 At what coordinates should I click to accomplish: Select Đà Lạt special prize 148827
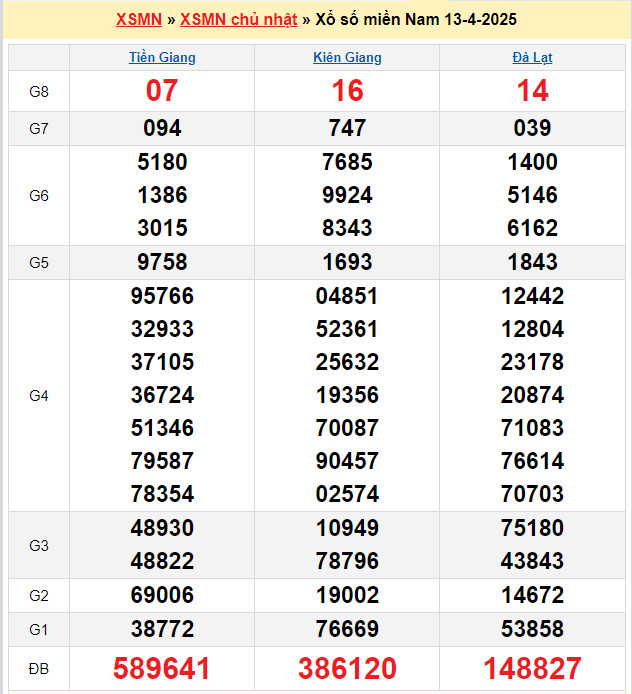tap(532, 668)
